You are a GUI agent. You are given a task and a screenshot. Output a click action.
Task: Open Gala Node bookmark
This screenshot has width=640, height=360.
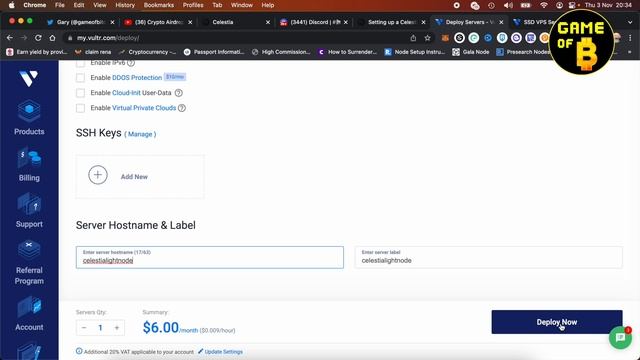pyautogui.click(x=471, y=52)
